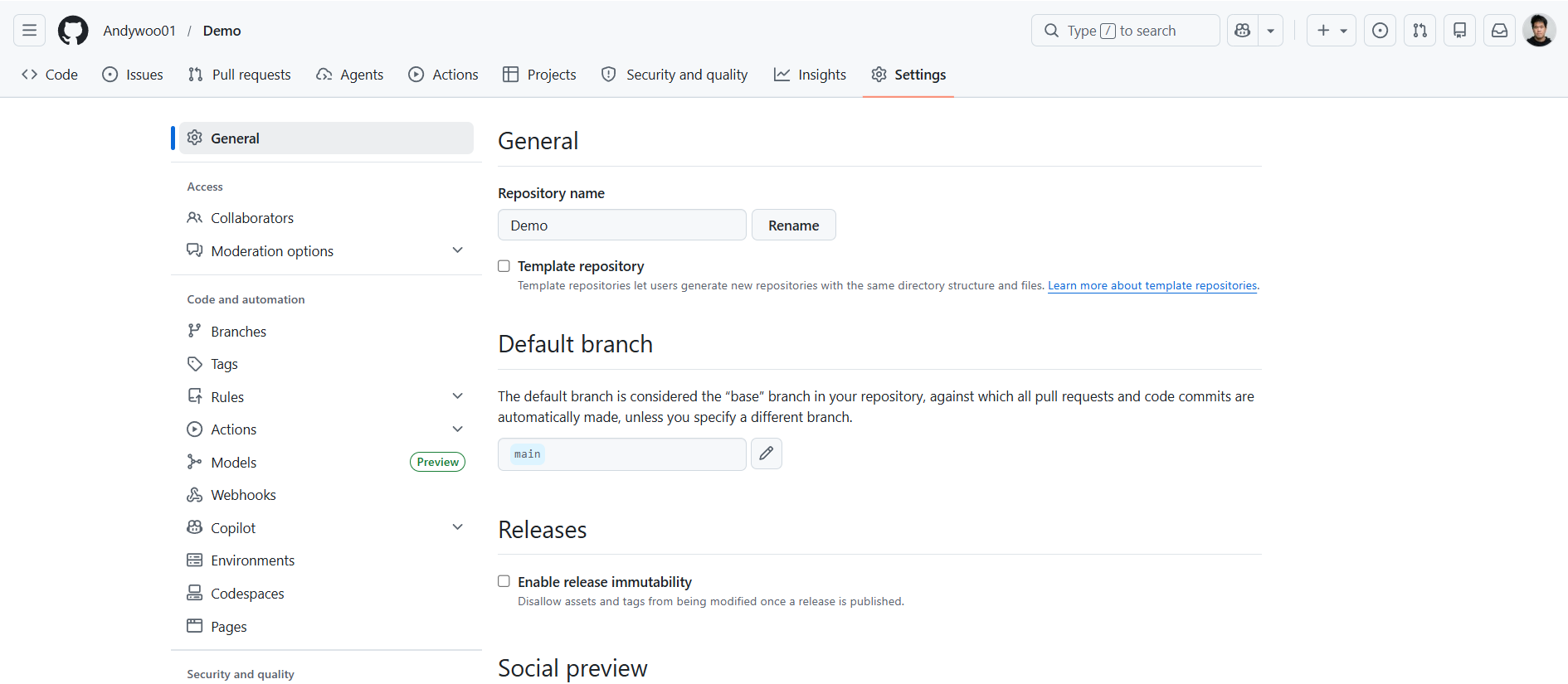
Task: Enable the Template repository checkbox
Action: pos(504,266)
